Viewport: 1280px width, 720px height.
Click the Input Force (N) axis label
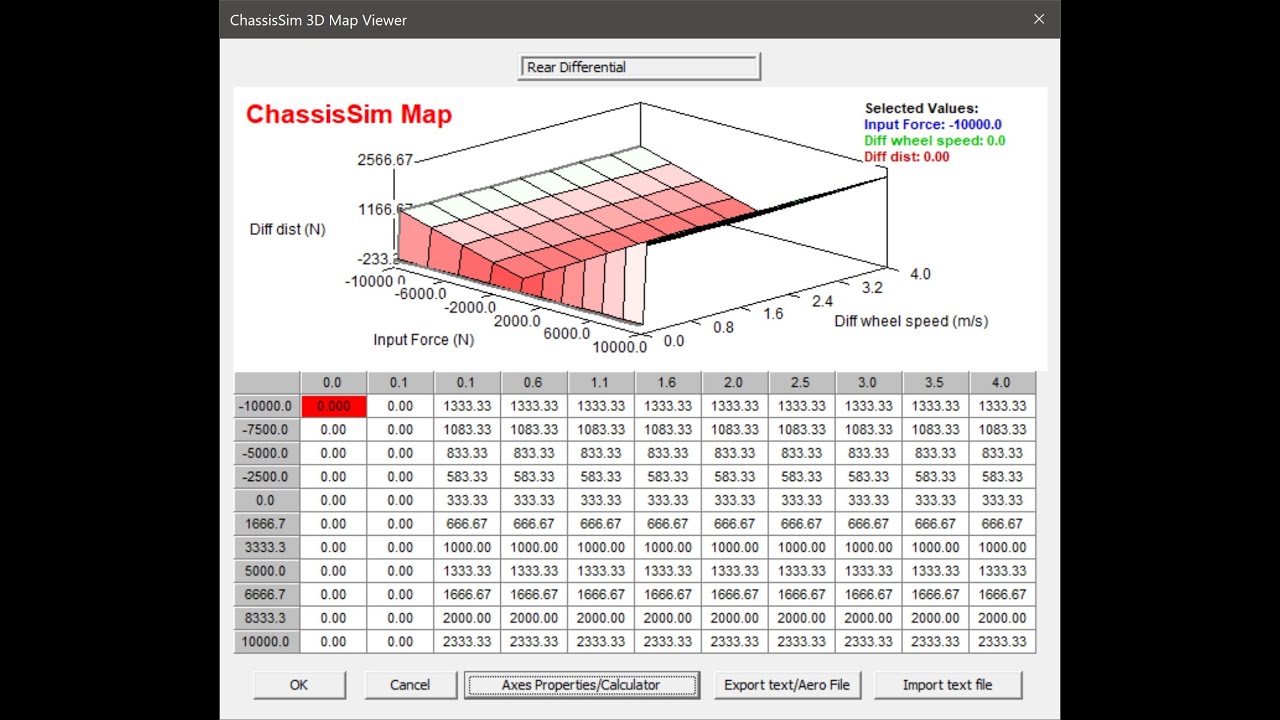pyautogui.click(x=424, y=340)
